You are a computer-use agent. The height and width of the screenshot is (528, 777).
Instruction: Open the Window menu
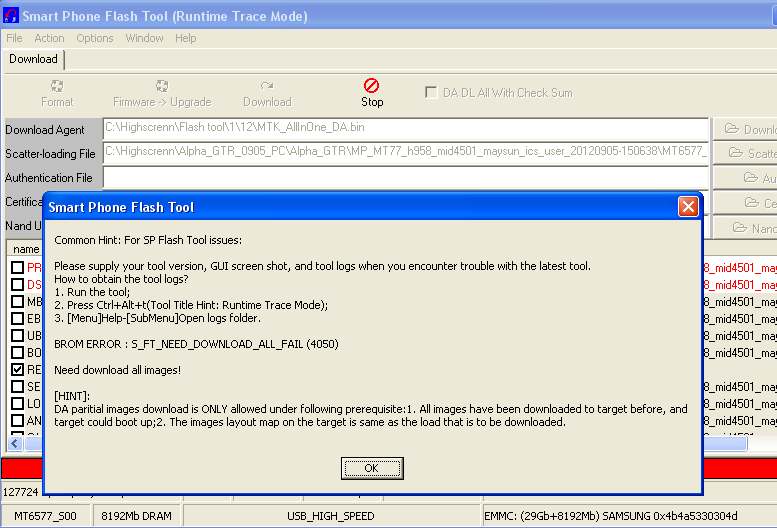coord(144,38)
